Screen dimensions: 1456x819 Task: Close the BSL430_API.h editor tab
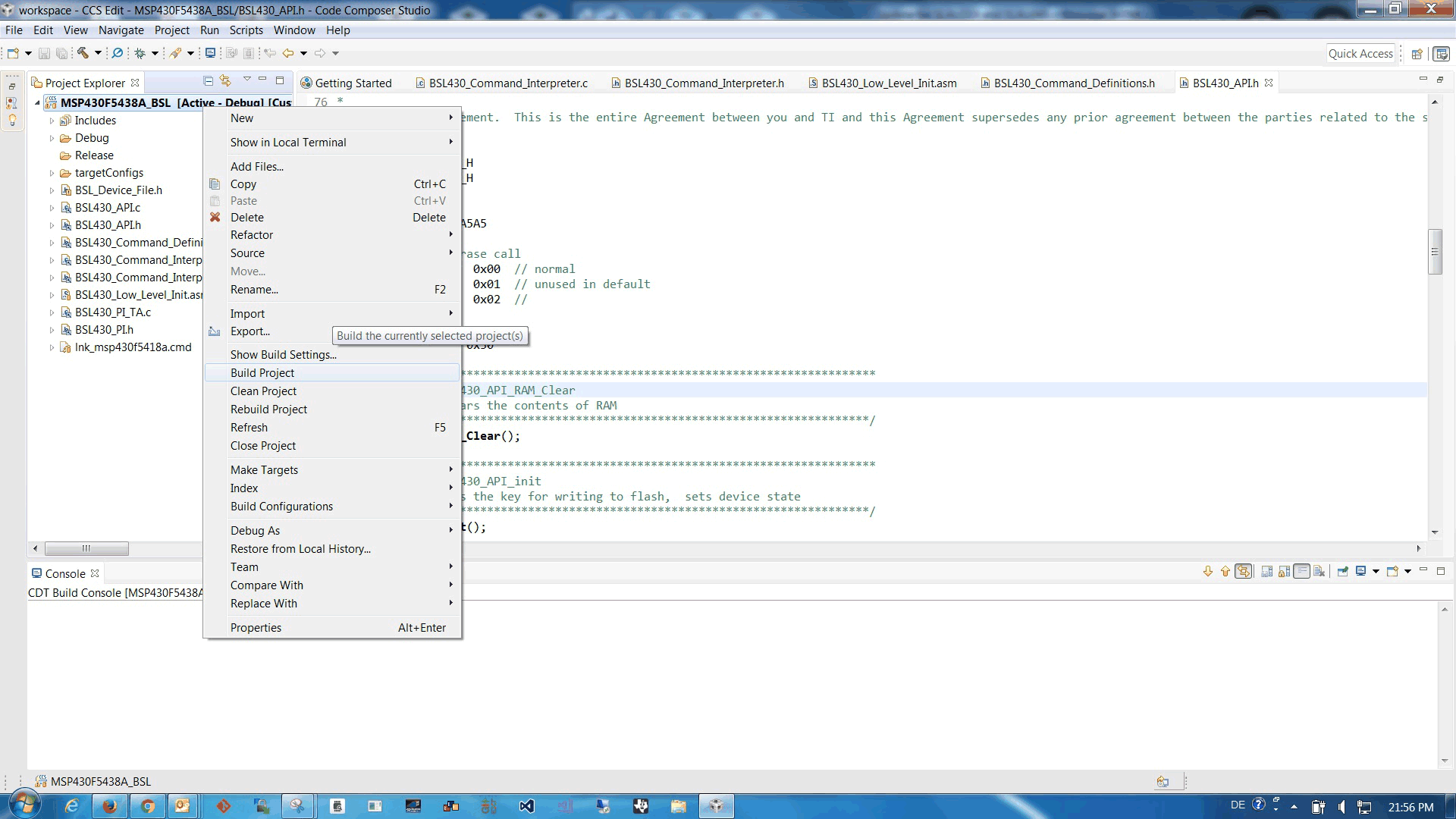tap(1269, 83)
